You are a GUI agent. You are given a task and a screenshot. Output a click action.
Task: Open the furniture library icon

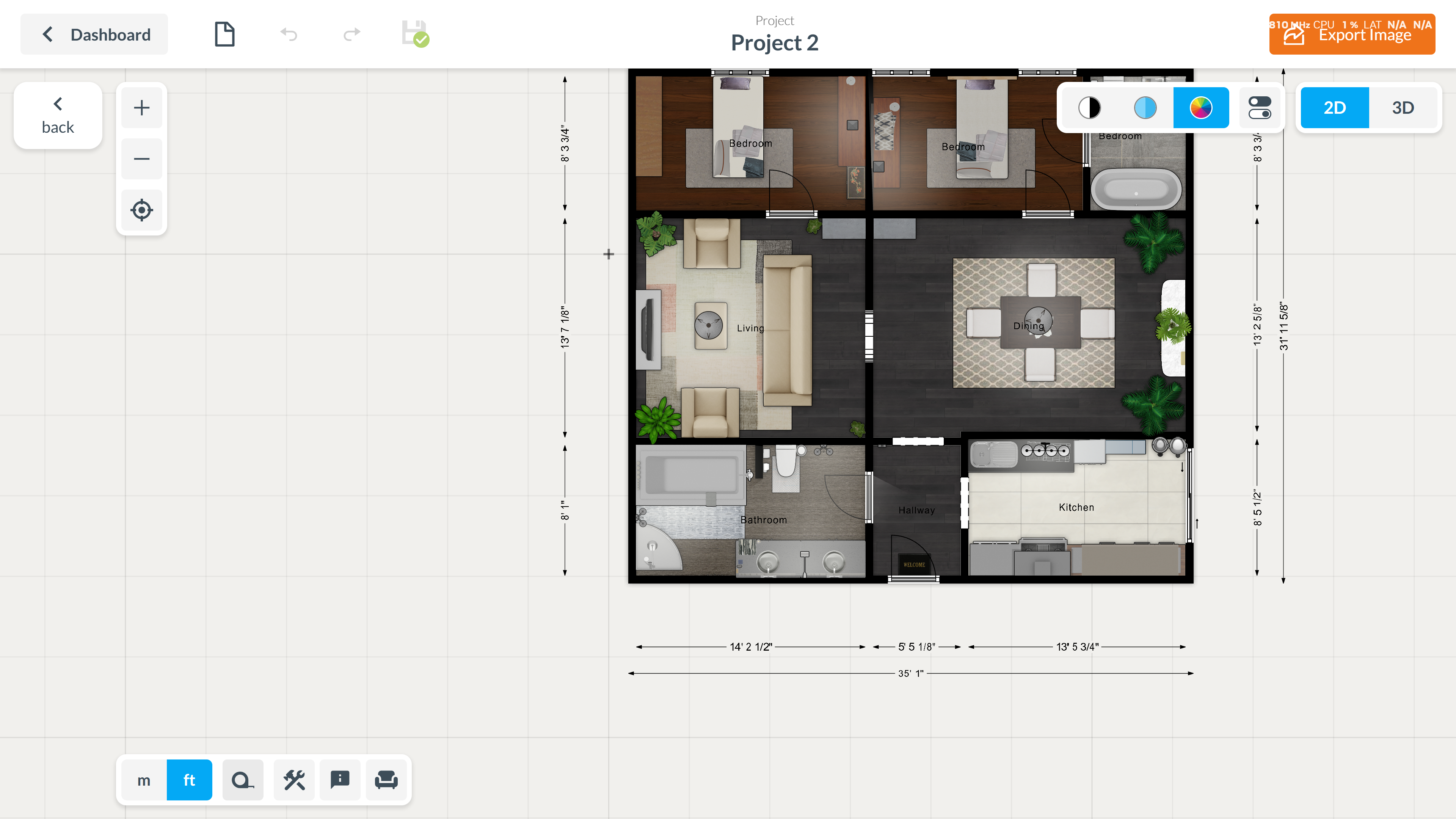point(387,780)
